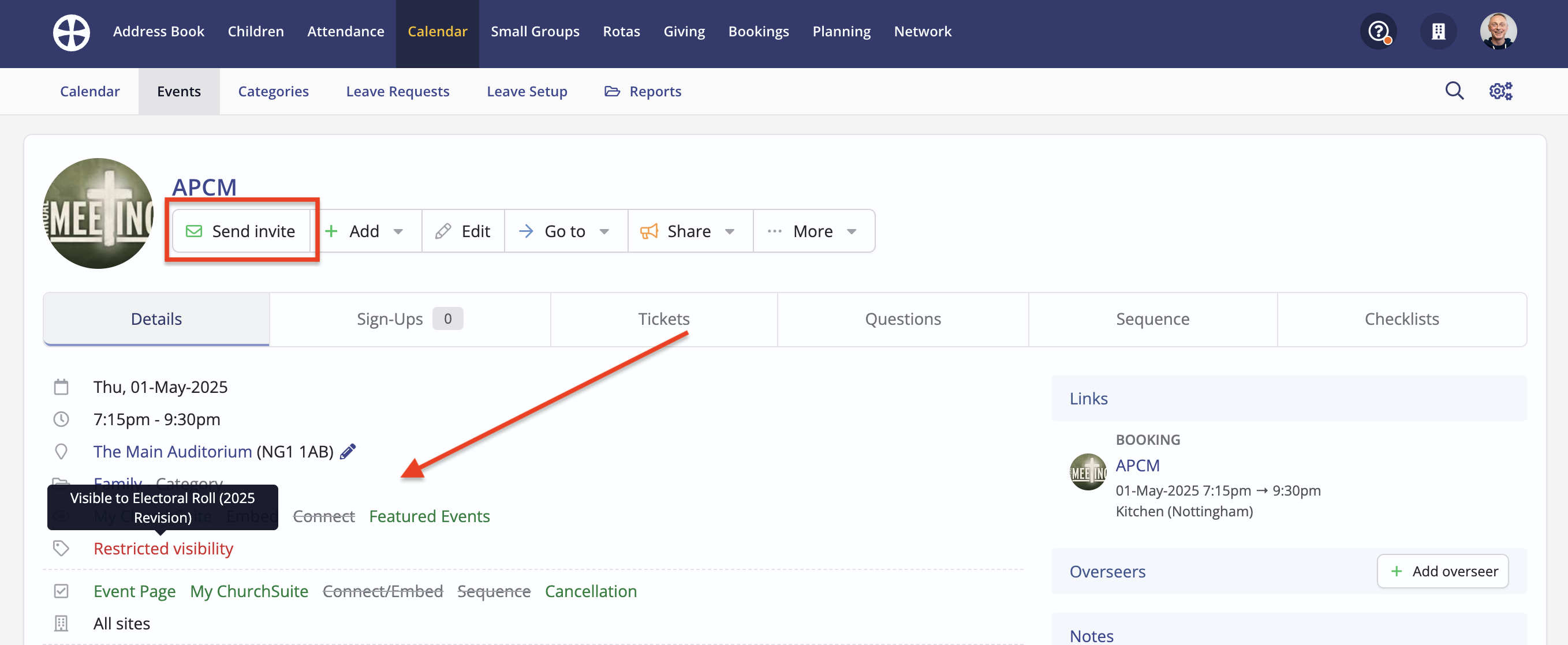Click the struck-through Connect visibility label
The width and height of the screenshot is (1568, 645).
(323, 516)
